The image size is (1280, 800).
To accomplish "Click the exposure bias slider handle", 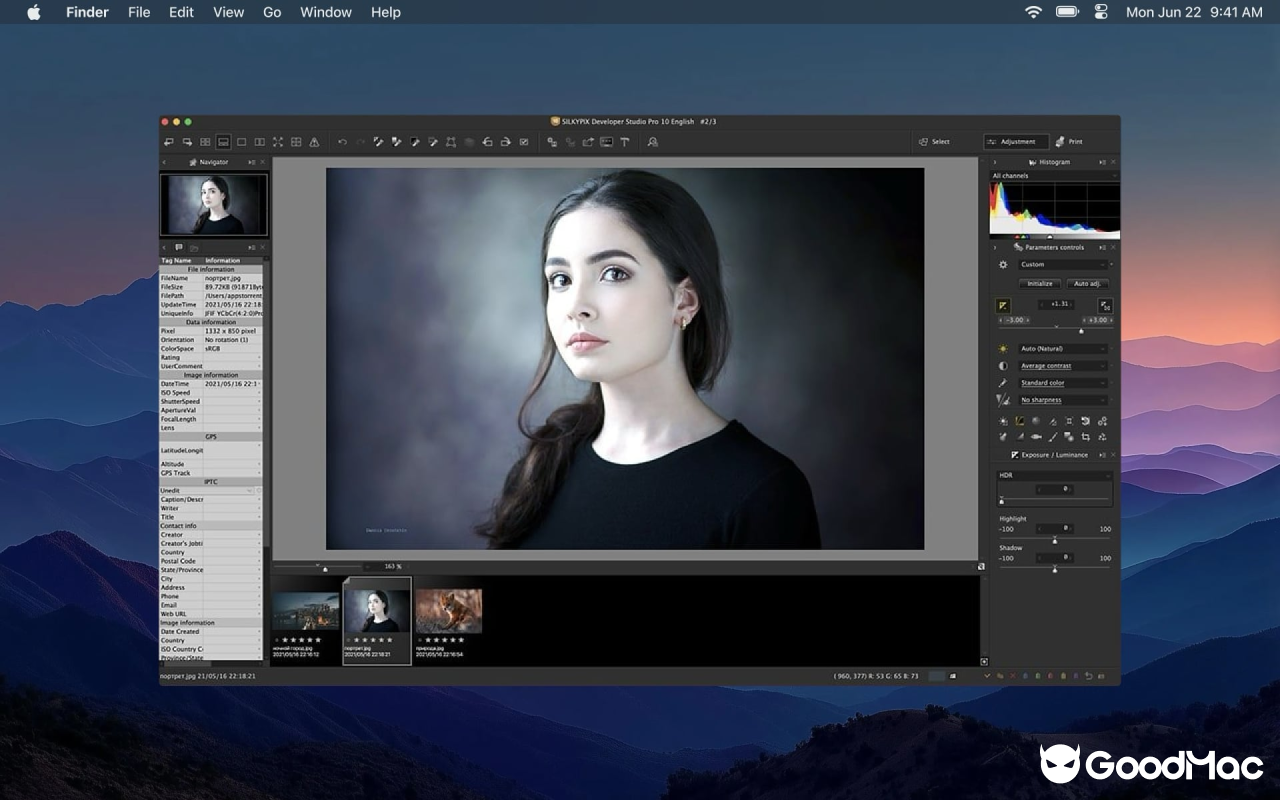I will point(1081,331).
